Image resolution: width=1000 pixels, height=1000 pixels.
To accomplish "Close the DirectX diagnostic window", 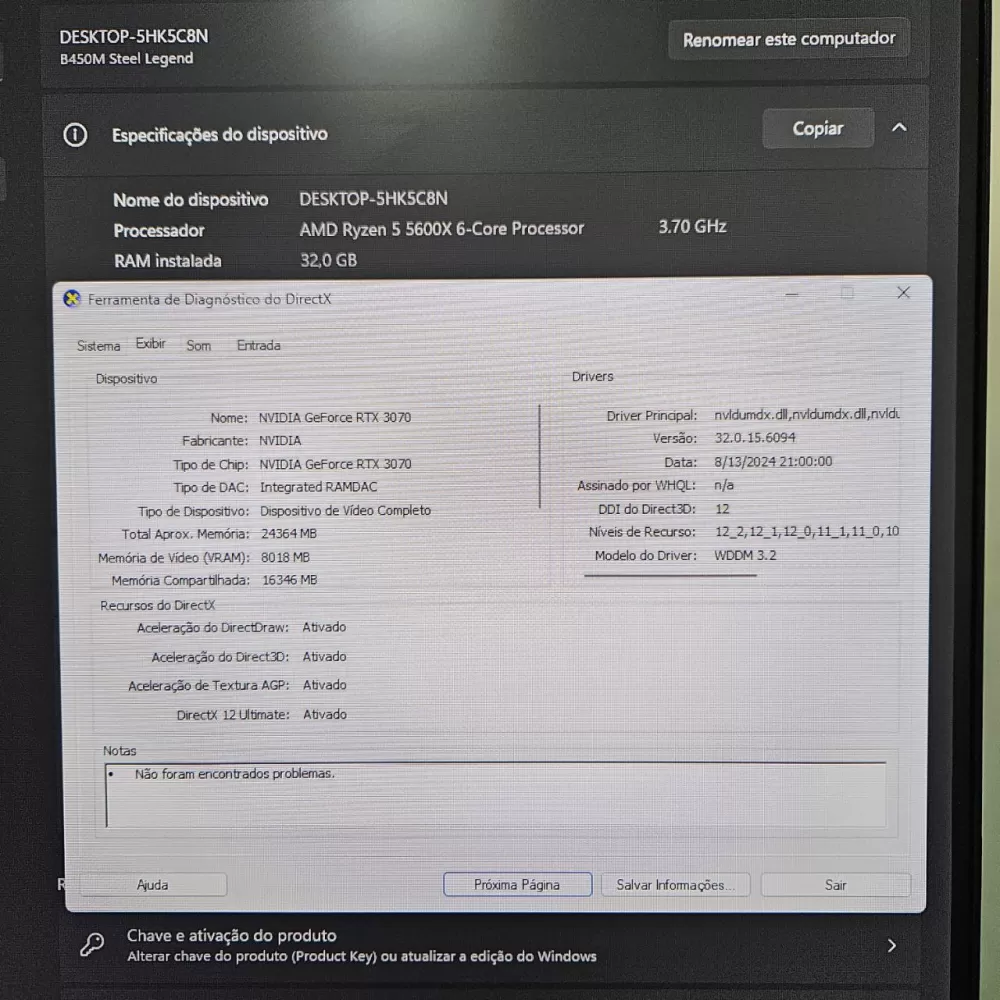I will 903,293.
